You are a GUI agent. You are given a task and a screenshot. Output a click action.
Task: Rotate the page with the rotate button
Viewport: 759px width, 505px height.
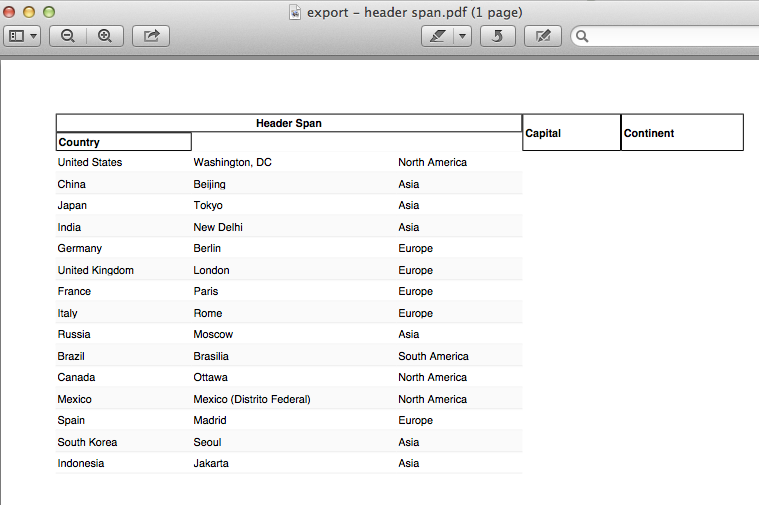tap(498, 36)
